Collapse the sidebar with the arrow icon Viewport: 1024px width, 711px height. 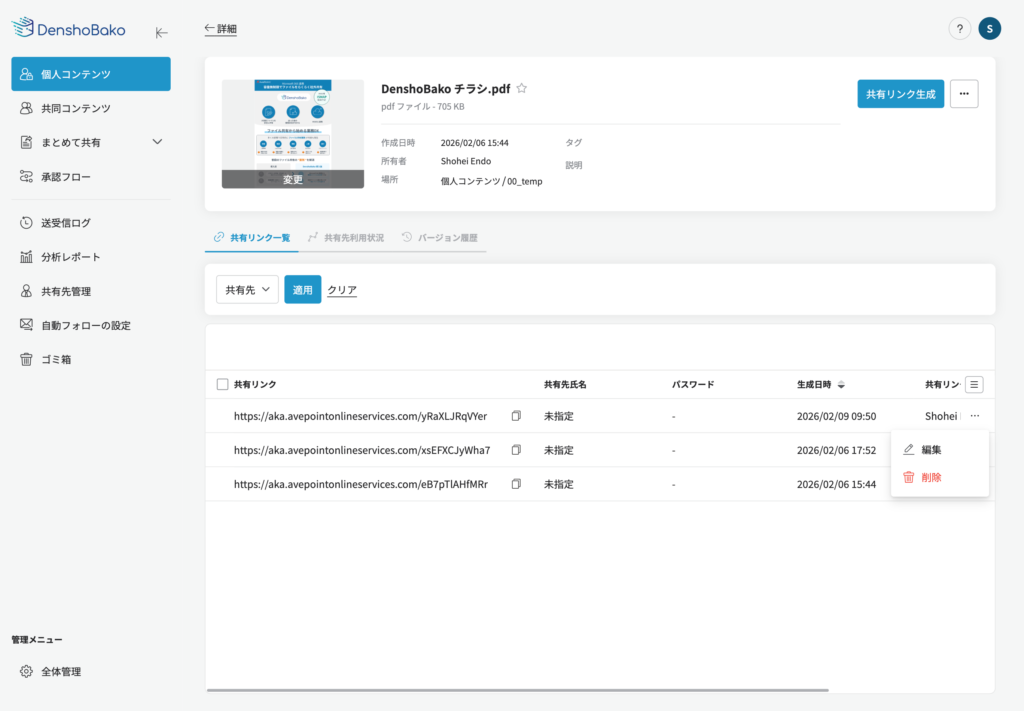coord(161,32)
